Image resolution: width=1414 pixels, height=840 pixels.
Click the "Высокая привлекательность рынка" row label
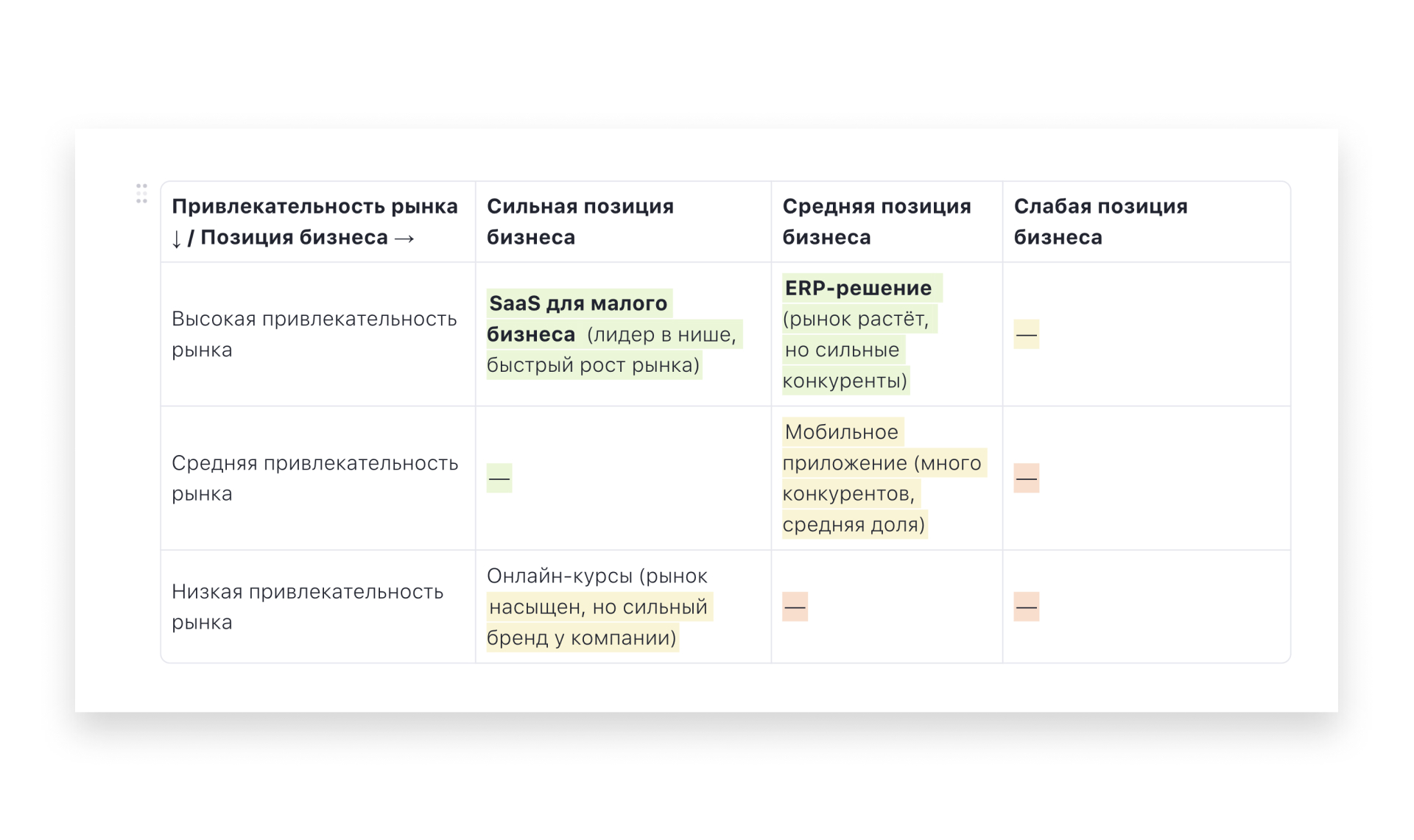[314, 334]
